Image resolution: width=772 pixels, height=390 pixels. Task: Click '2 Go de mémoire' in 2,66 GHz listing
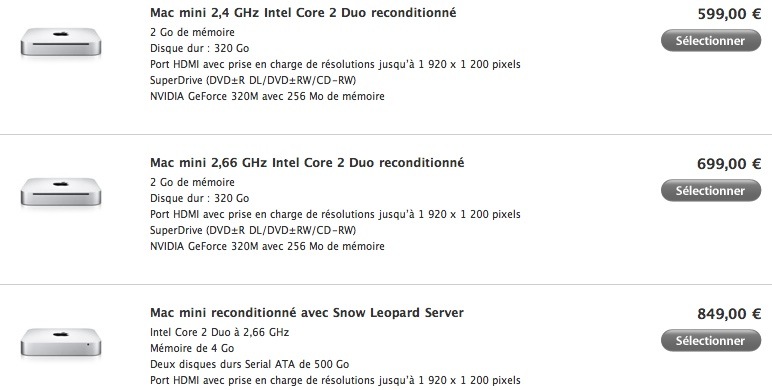click(x=192, y=182)
